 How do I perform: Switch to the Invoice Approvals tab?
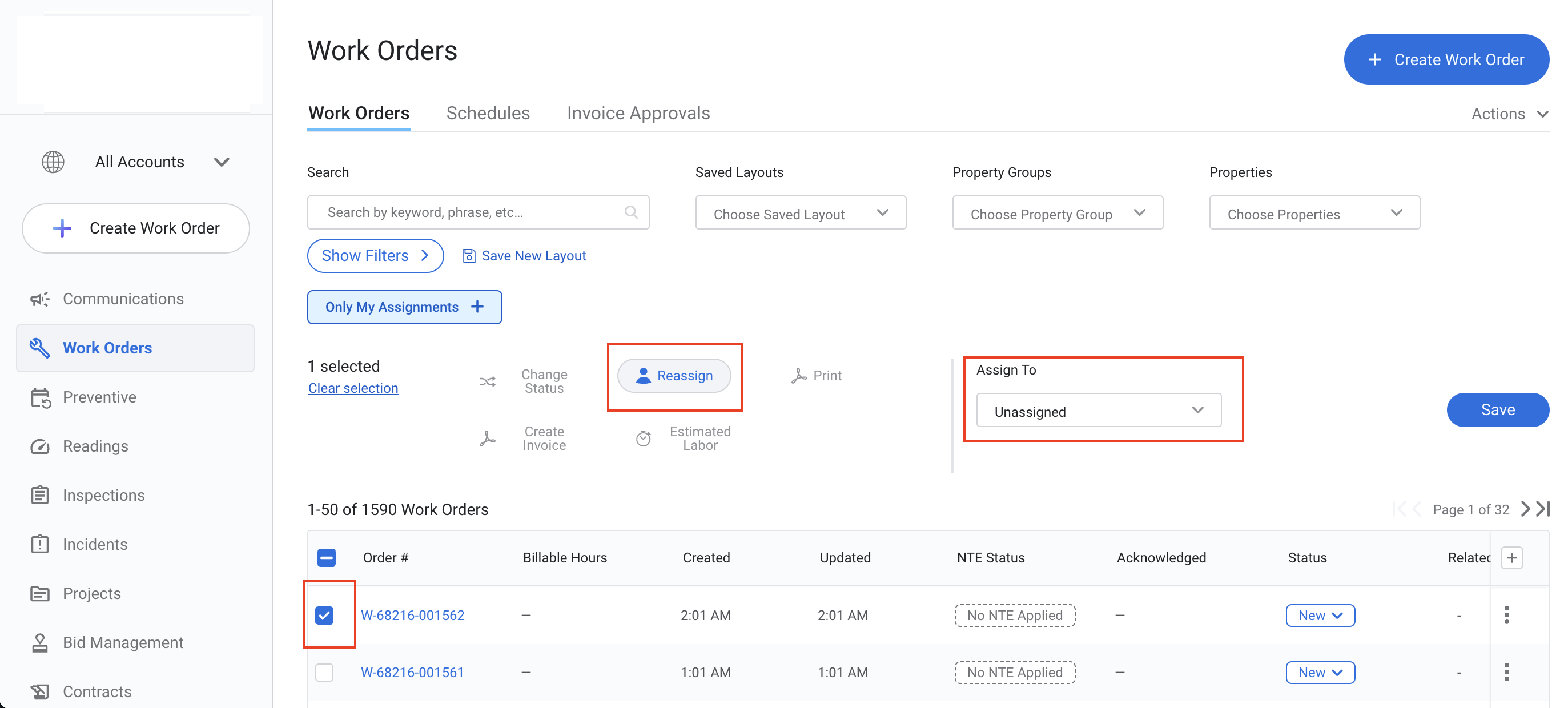click(x=638, y=113)
